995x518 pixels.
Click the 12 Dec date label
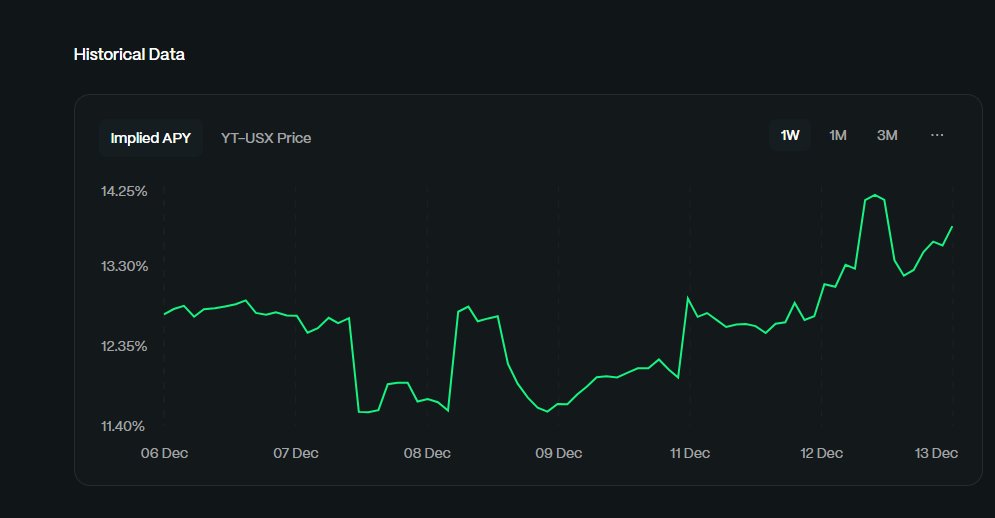pyautogui.click(x=821, y=453)
